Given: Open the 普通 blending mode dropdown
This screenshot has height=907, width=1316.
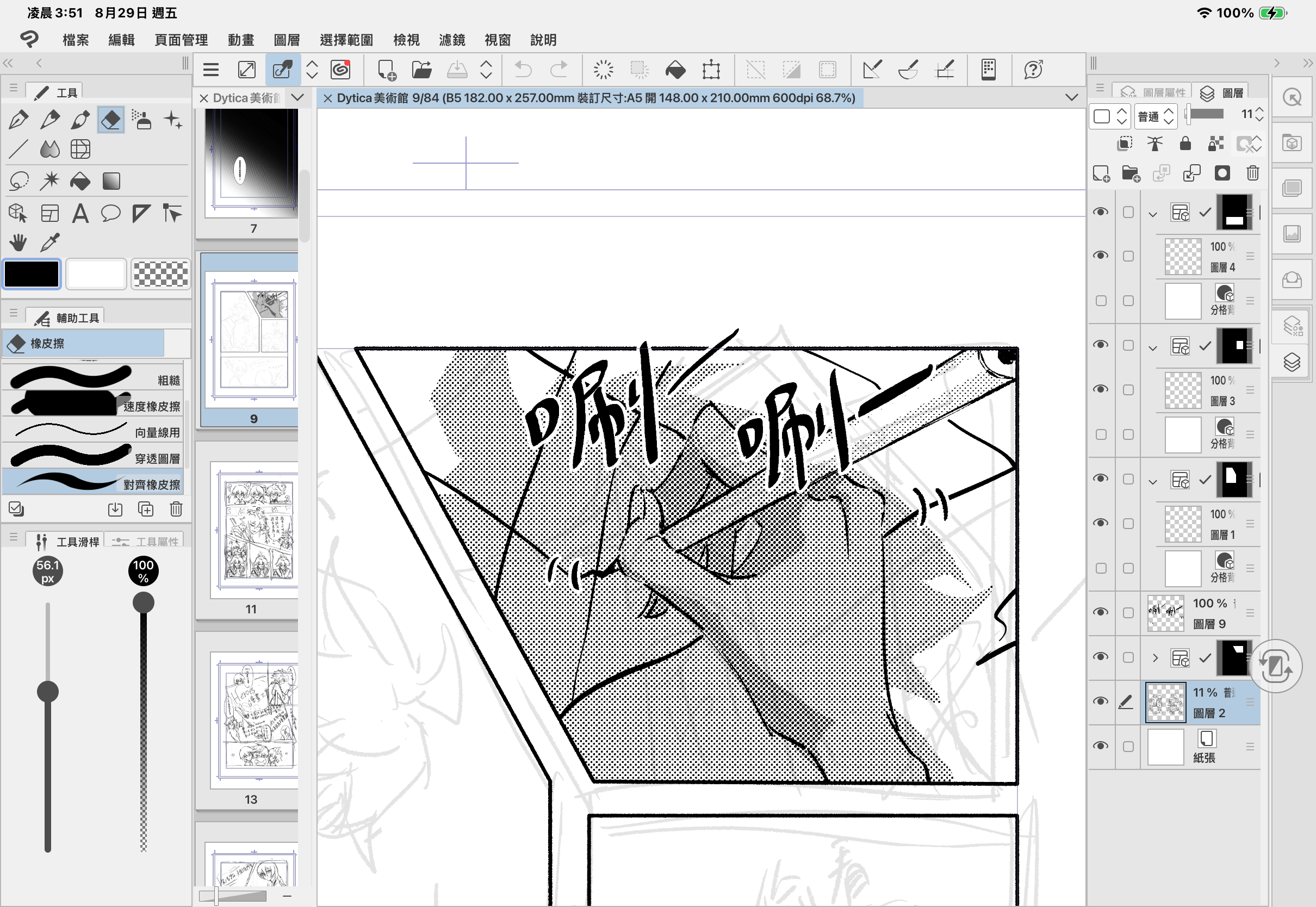Looking at the screenshot, I should [1156, 116].
